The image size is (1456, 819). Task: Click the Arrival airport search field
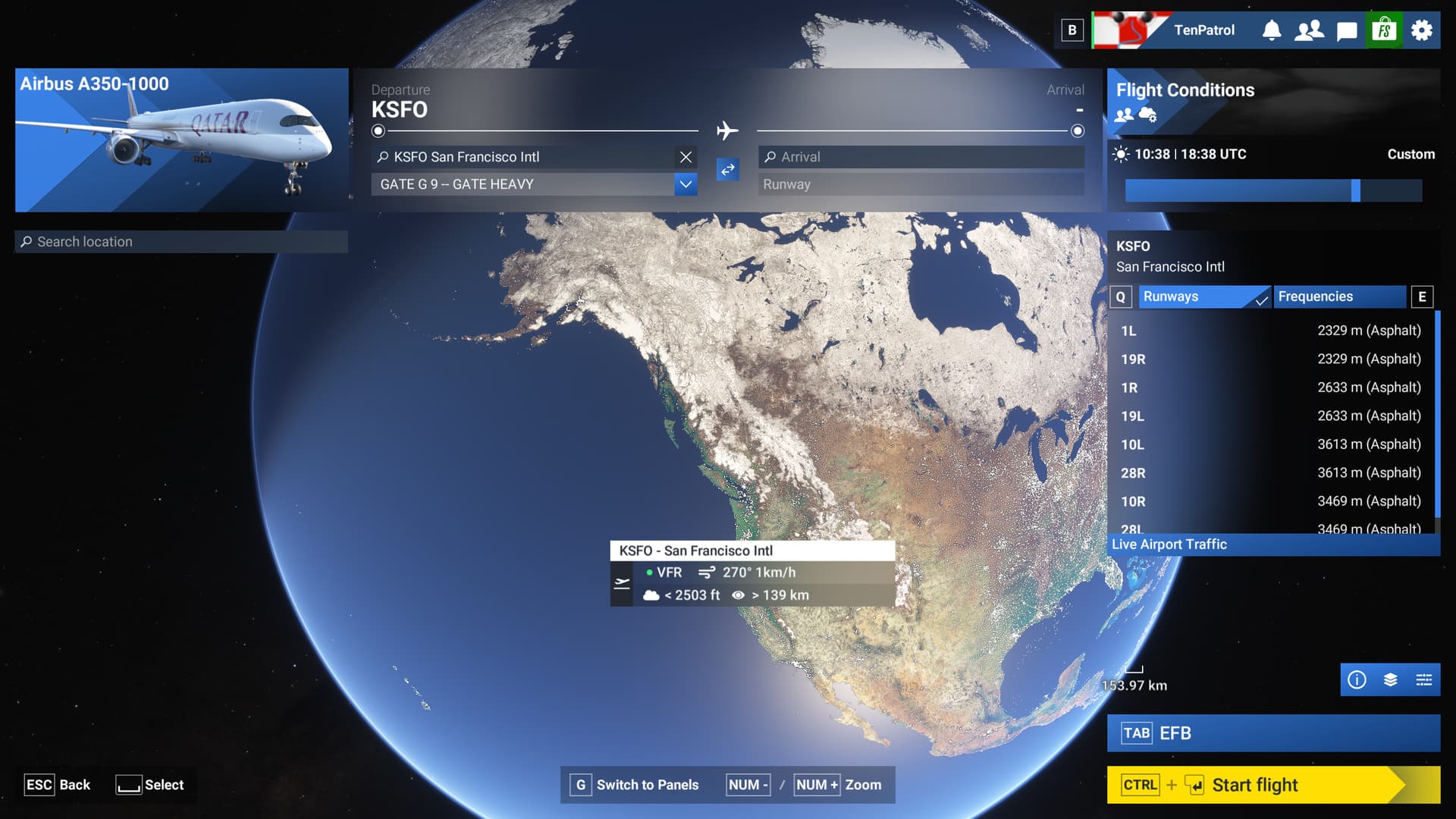click(921, 157)
